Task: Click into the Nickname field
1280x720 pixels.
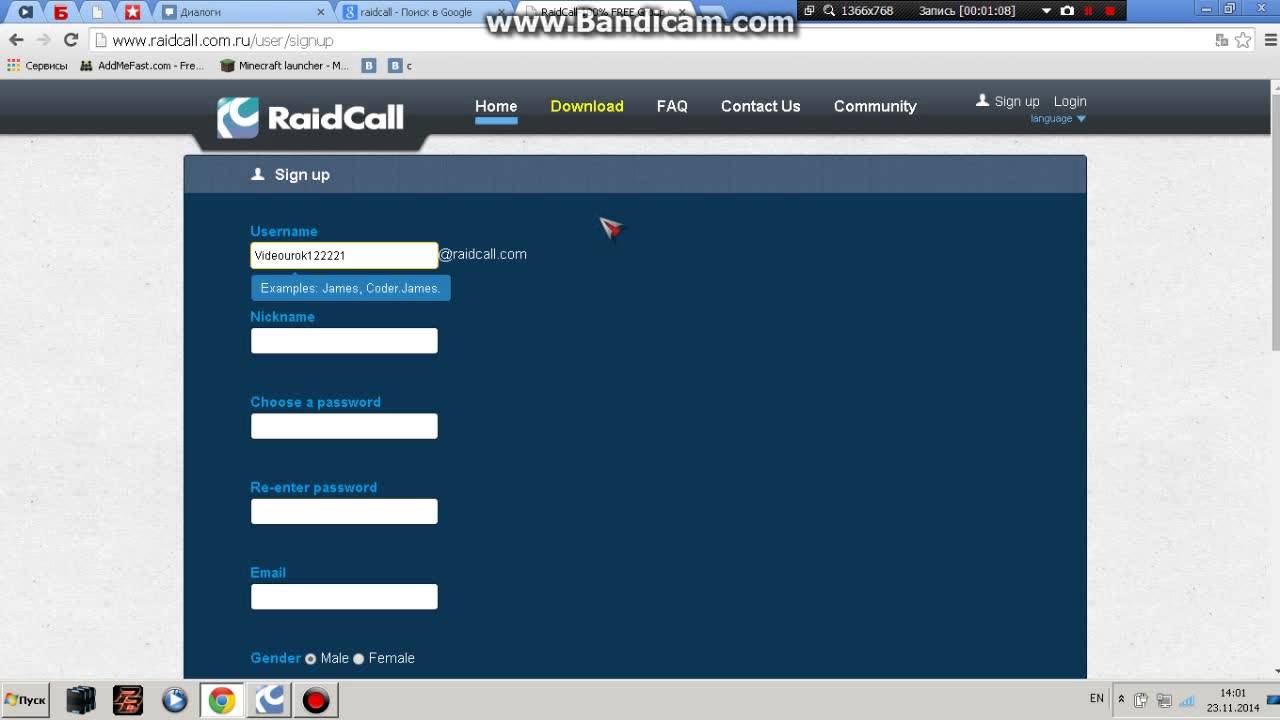Action: click(344, 340)
